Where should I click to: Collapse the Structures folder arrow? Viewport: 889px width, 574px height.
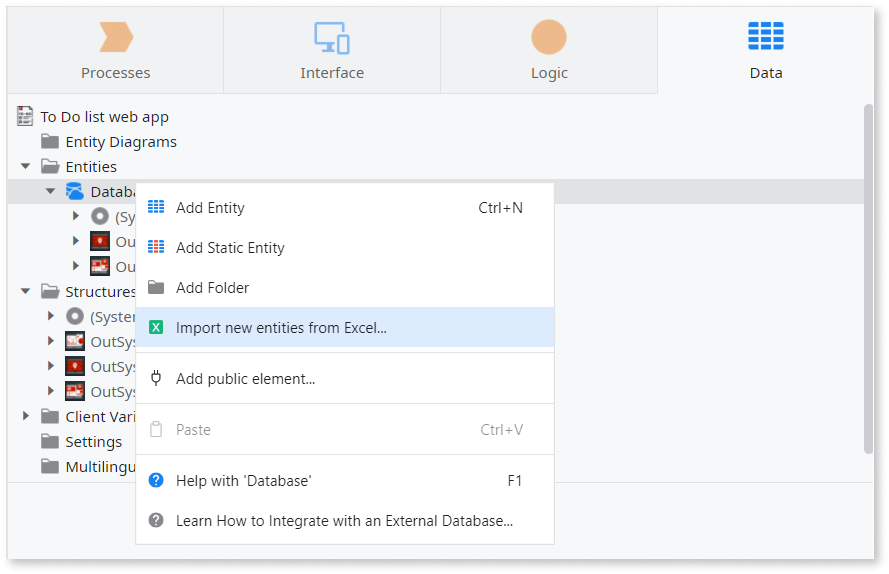pyautogui.click(x=26, y=292)
